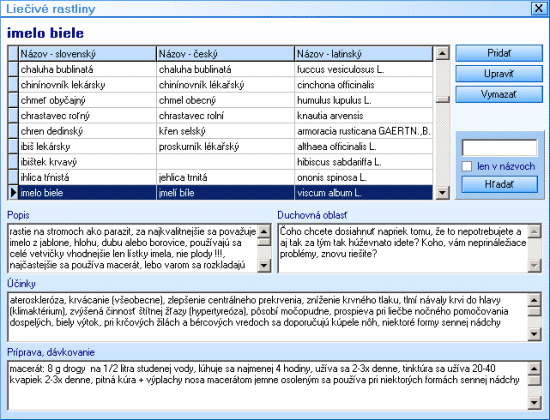
Task: Click the Účinky box scroll up arrow
Action: [x=534, y=300]
